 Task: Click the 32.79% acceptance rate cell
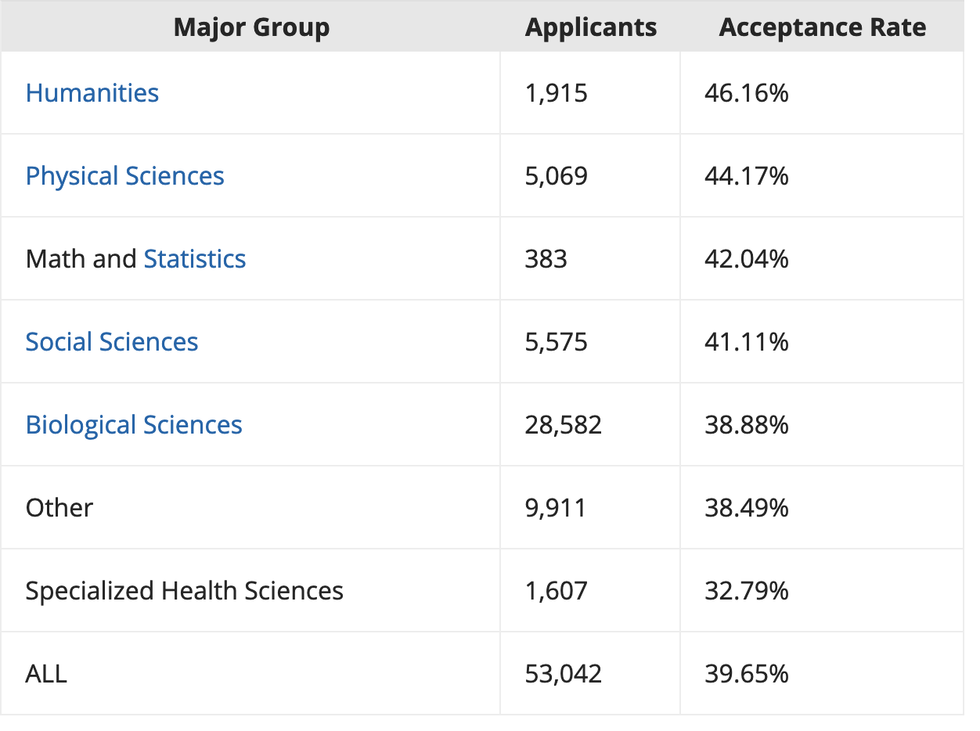(746, 591)
